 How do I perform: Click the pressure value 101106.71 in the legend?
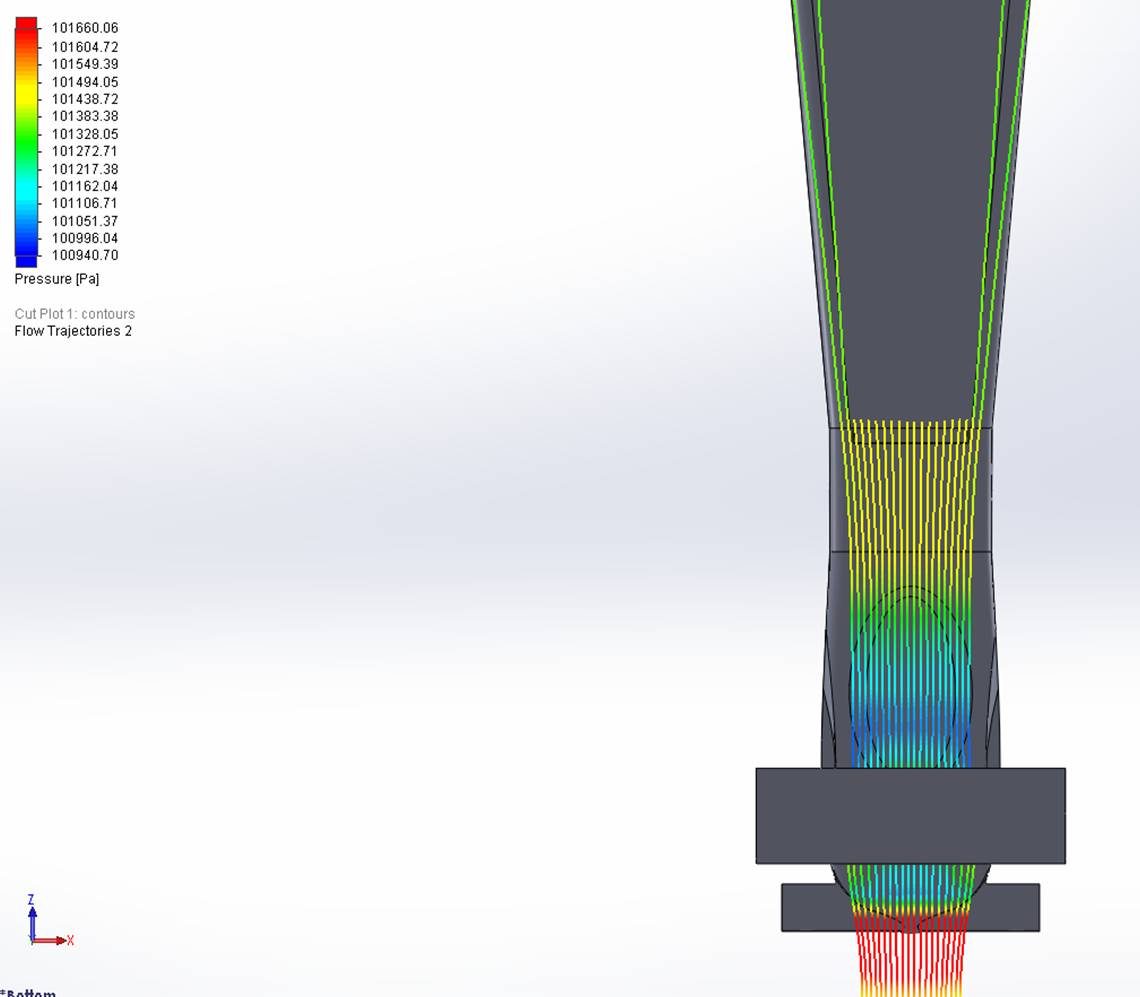click(85, 203)
